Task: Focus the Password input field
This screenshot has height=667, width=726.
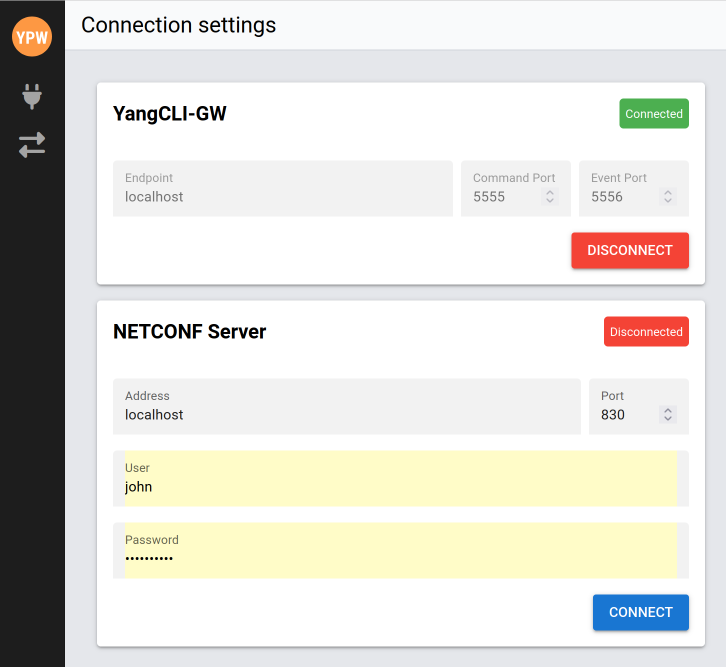Action: 400,558
